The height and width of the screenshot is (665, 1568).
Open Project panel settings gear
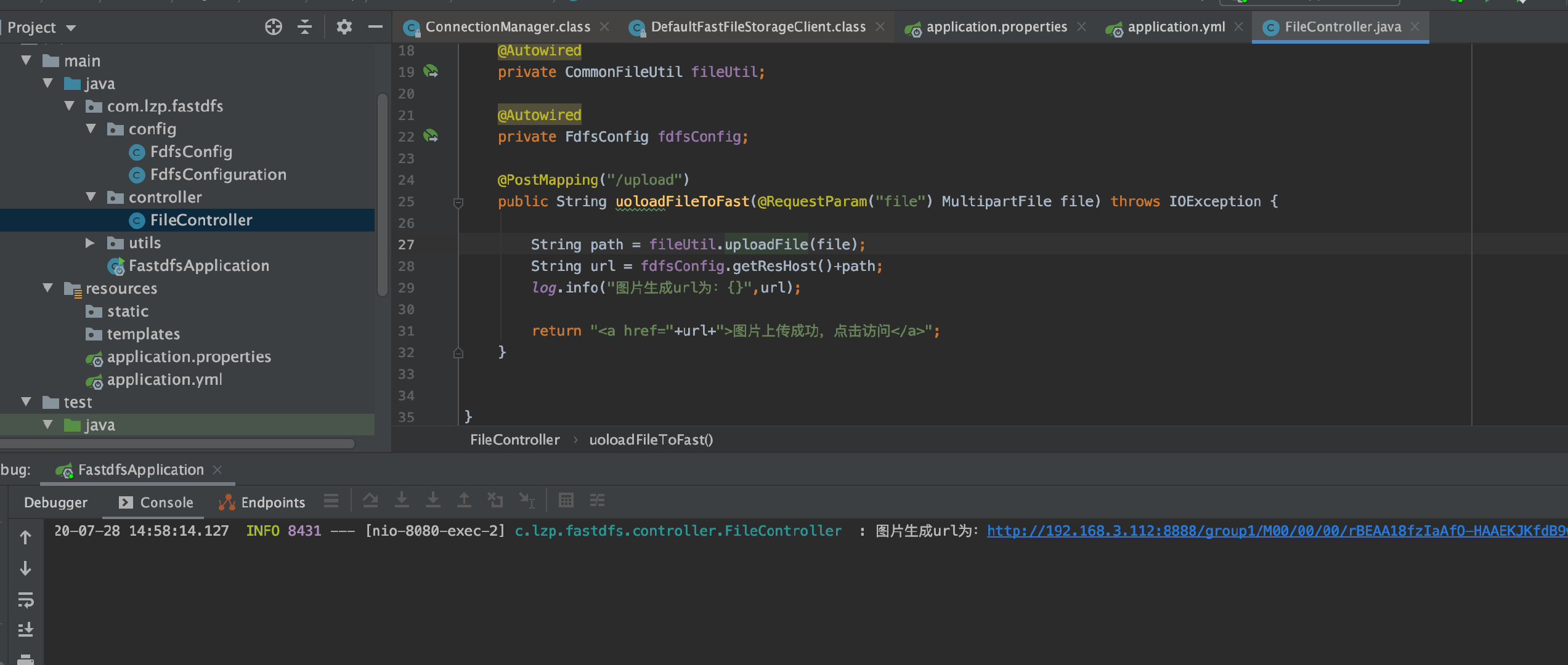[344, 27]
